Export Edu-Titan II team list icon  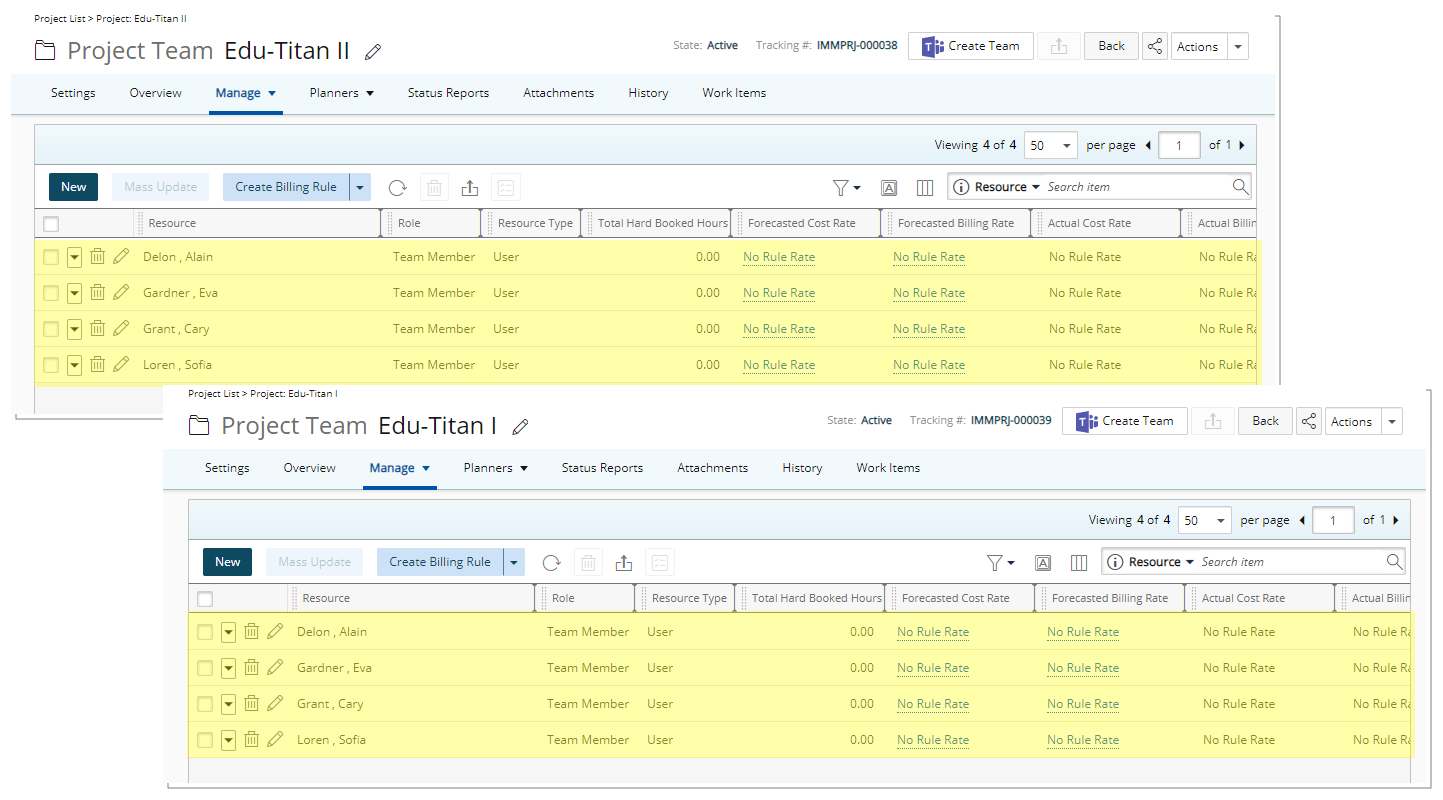point(470,187)
